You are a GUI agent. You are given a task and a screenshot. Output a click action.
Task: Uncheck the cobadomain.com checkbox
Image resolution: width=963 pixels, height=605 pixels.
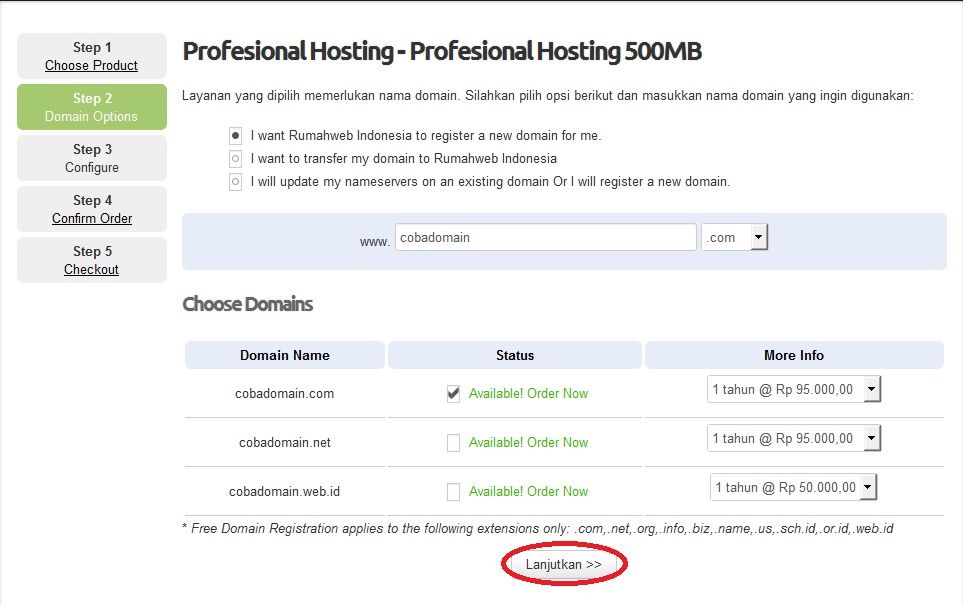point(453,394)
